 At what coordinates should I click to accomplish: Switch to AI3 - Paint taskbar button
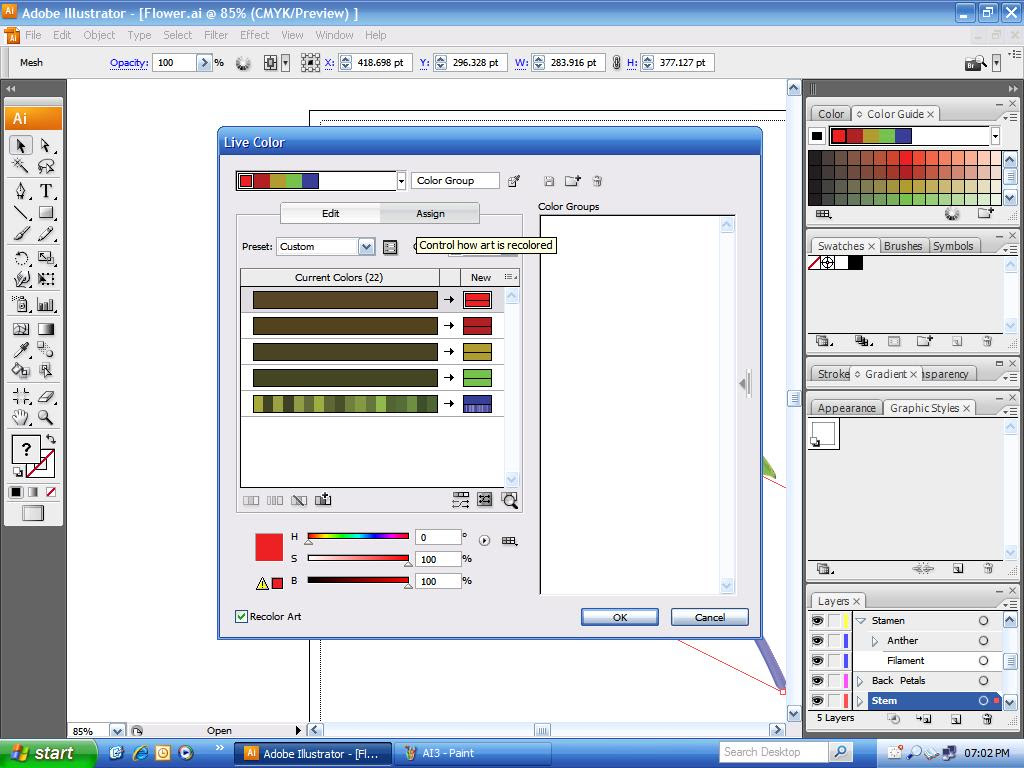(472, 753)
